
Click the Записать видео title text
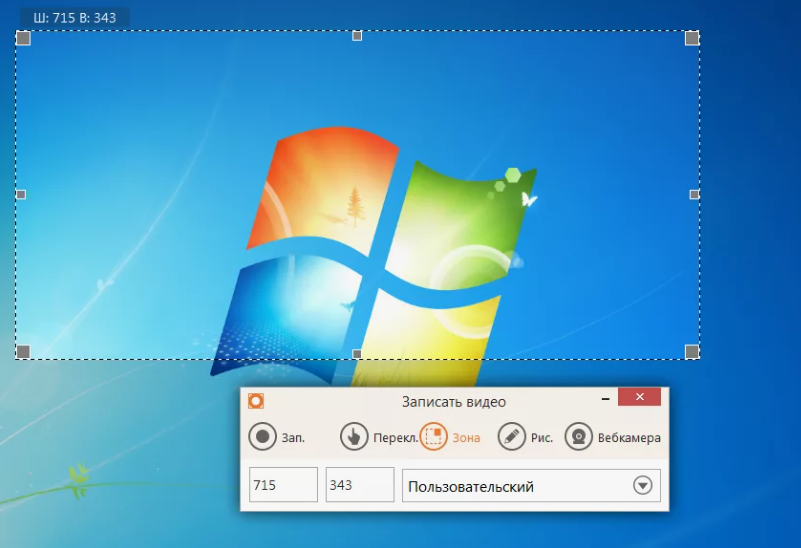(x=454, y=402)
